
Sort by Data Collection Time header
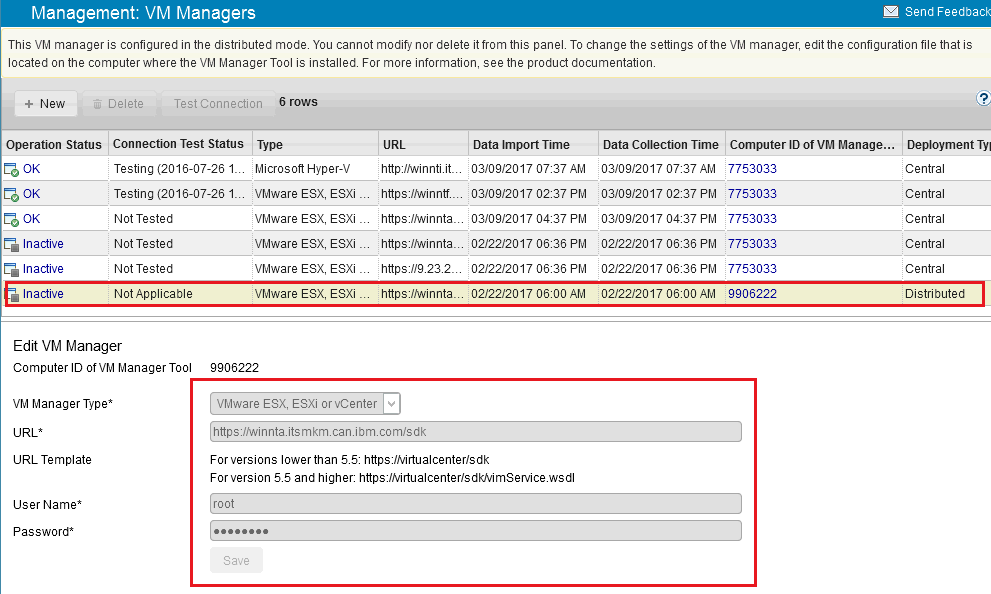coord(661,145)
